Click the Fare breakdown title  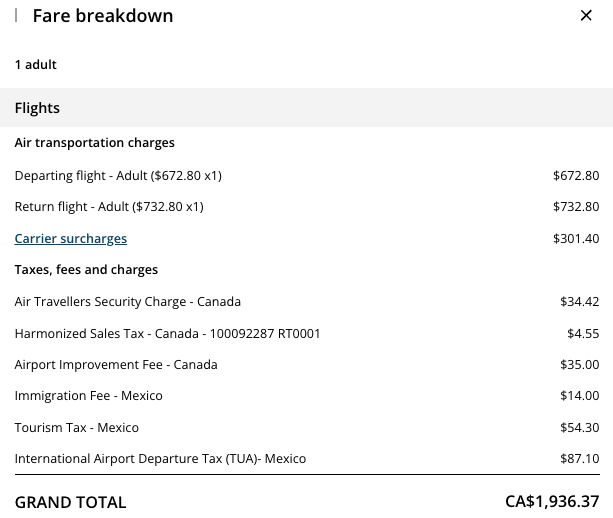pos(103,16)
